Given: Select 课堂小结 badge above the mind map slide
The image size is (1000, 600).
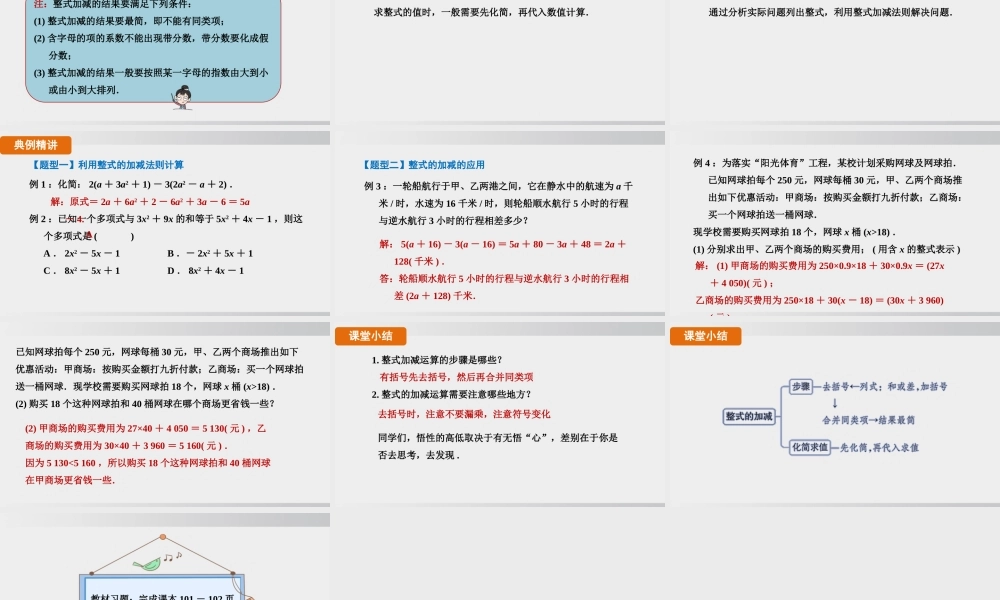Looking at the screenshot, I should 705,336.
